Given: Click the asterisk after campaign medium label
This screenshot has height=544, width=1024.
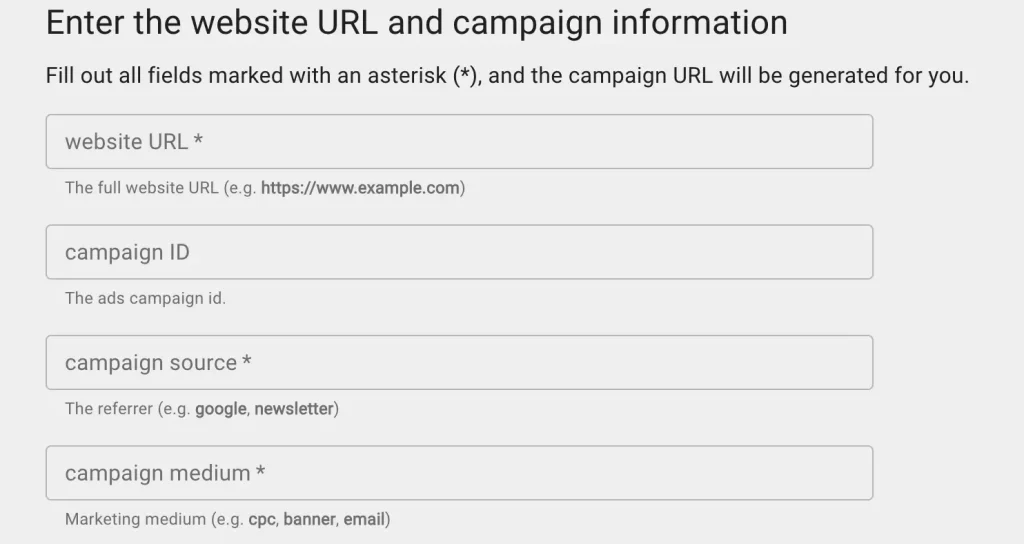Looking at the screenshot, I should click(261, 471).
